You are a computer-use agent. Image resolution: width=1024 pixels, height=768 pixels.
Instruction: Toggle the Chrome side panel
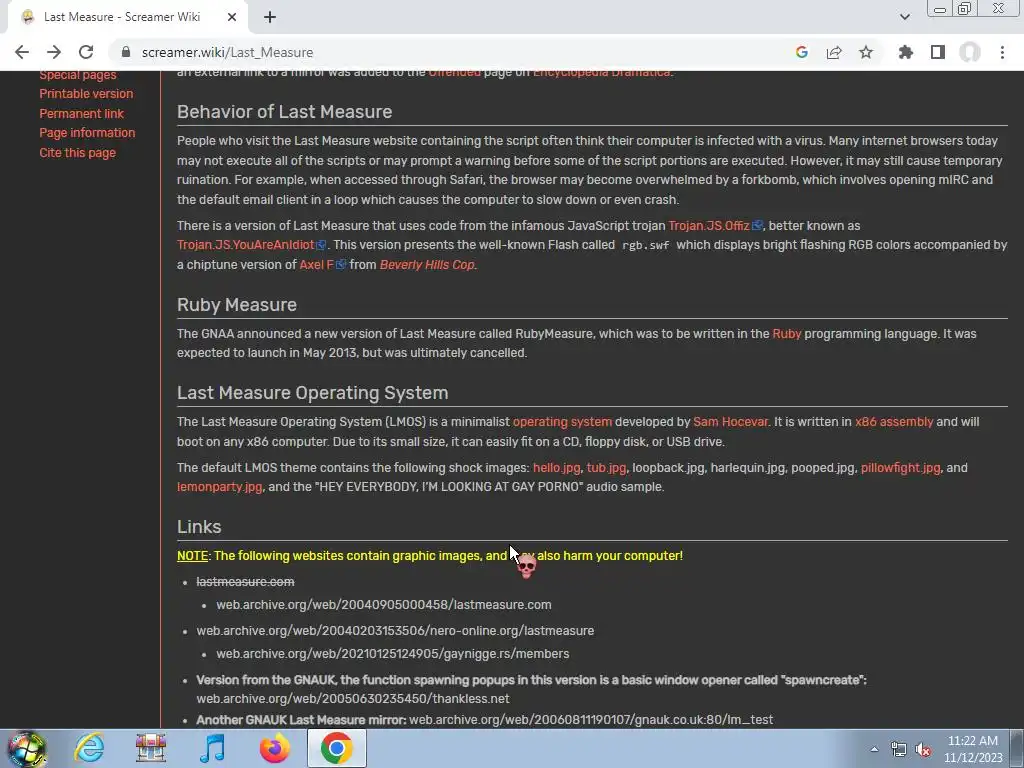coord(938,52)
